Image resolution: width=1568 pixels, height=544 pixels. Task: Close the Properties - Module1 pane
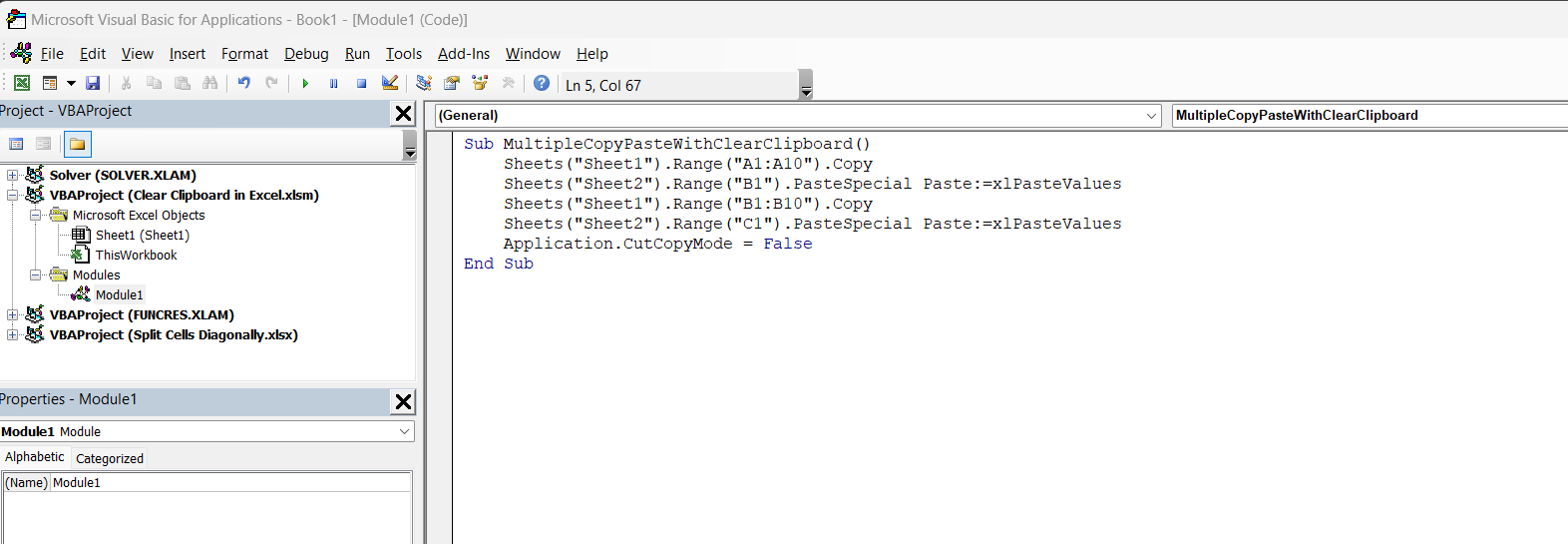[x=403, y=401]
